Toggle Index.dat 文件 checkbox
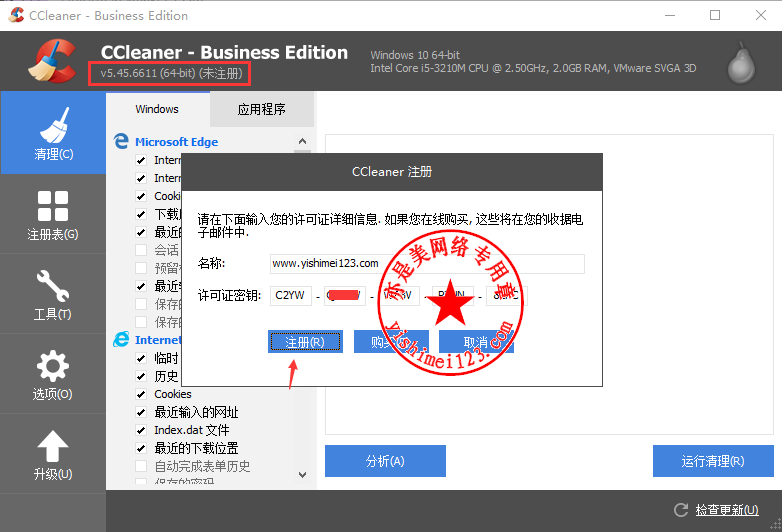The width and height of the screenshot is (782, 532). point(141,430)
